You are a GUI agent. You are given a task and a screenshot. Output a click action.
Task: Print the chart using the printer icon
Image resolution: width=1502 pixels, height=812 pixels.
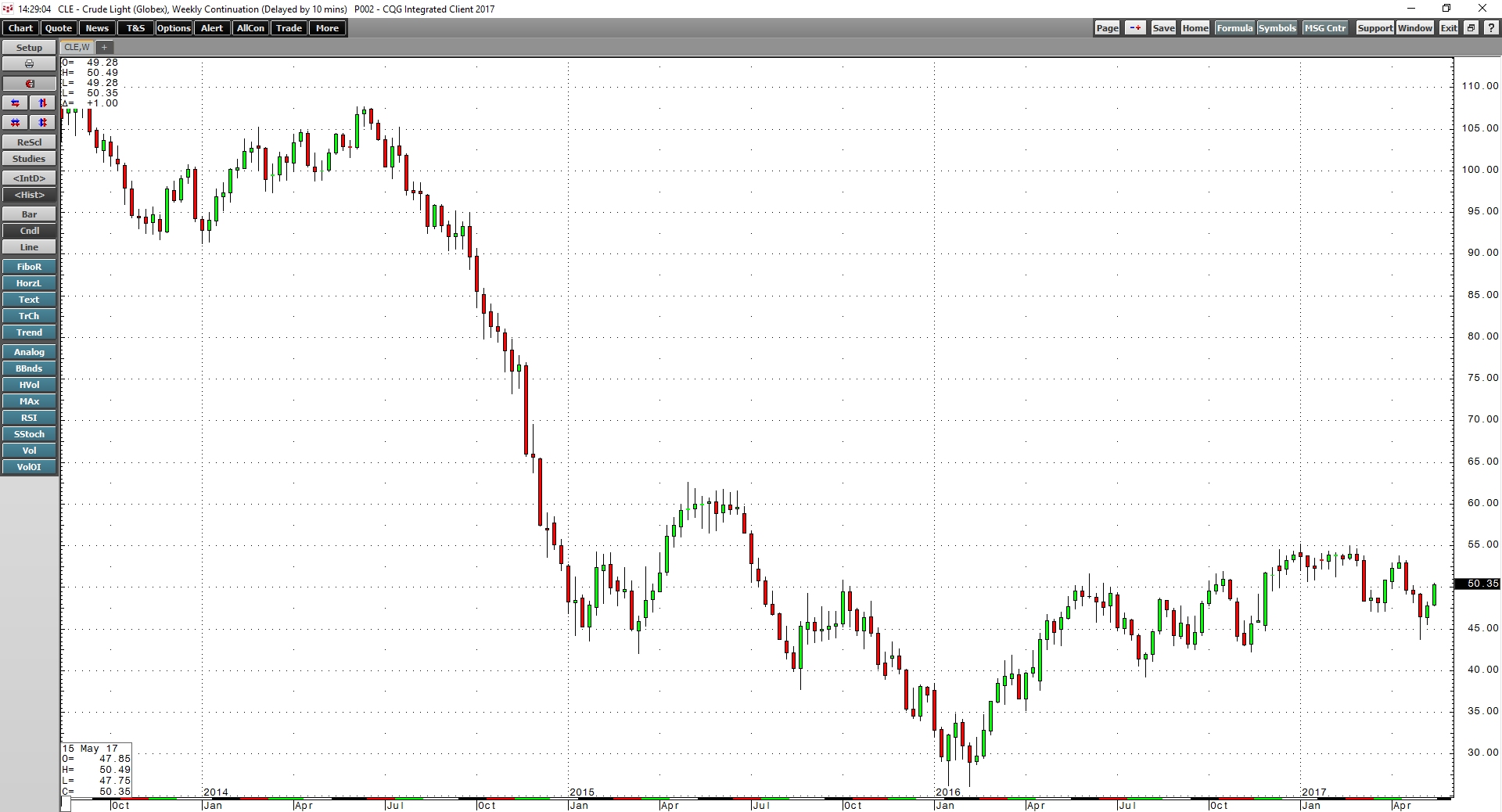point(29,63)
